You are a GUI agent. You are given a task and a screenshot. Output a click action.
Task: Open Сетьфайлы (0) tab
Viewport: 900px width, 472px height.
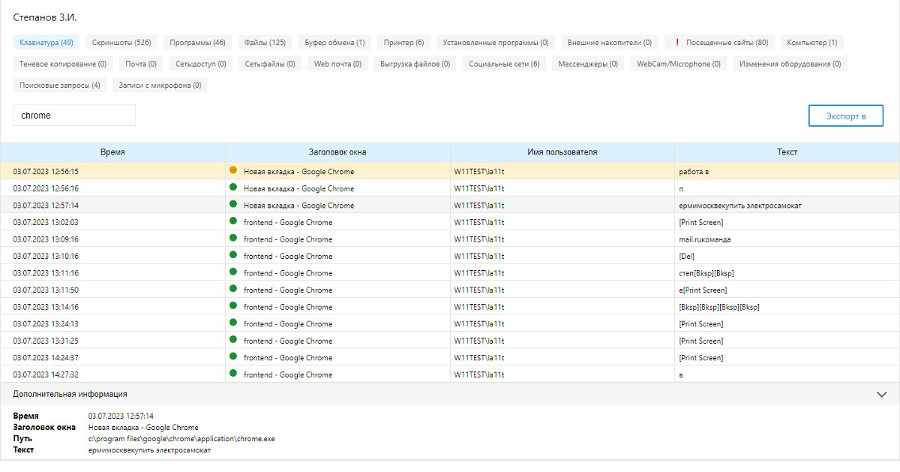[x=270, y=64]
